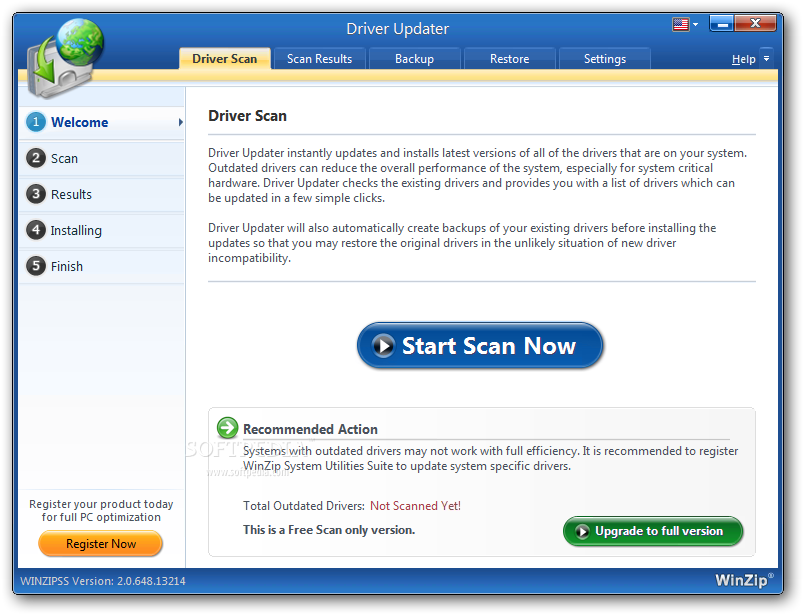Click Upgrade to full version button

[653, 531]
